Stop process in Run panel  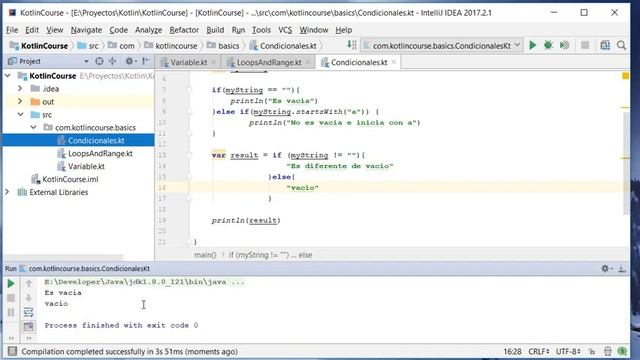pos(11,298)
